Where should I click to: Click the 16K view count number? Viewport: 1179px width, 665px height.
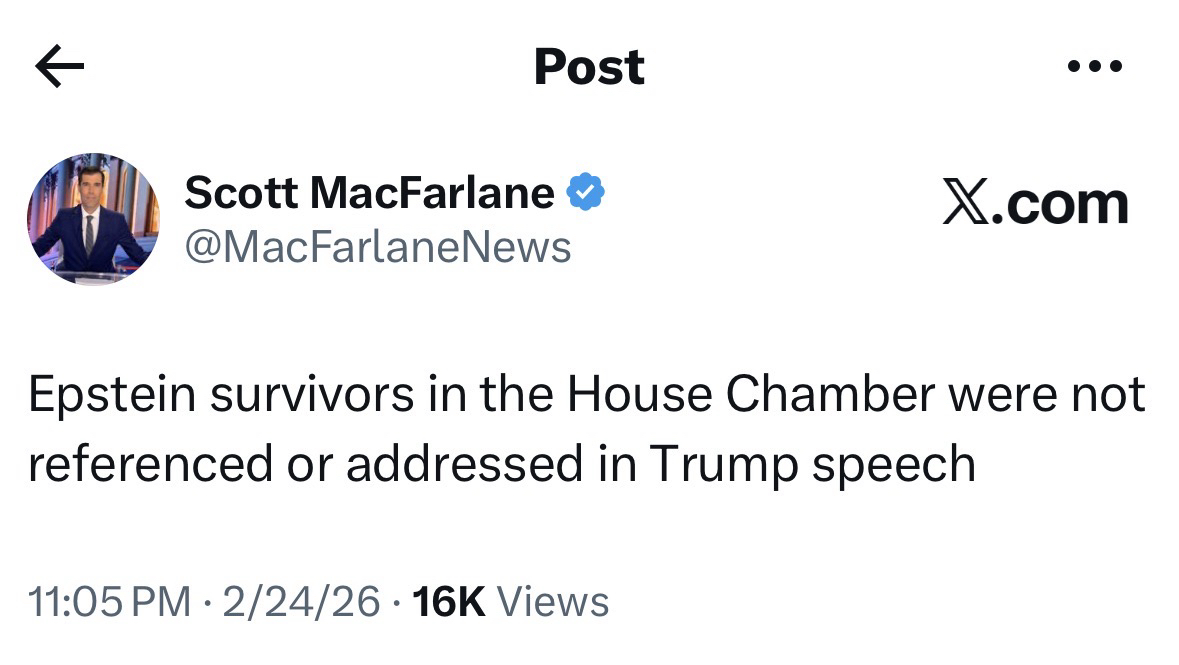tap(449, 602)
